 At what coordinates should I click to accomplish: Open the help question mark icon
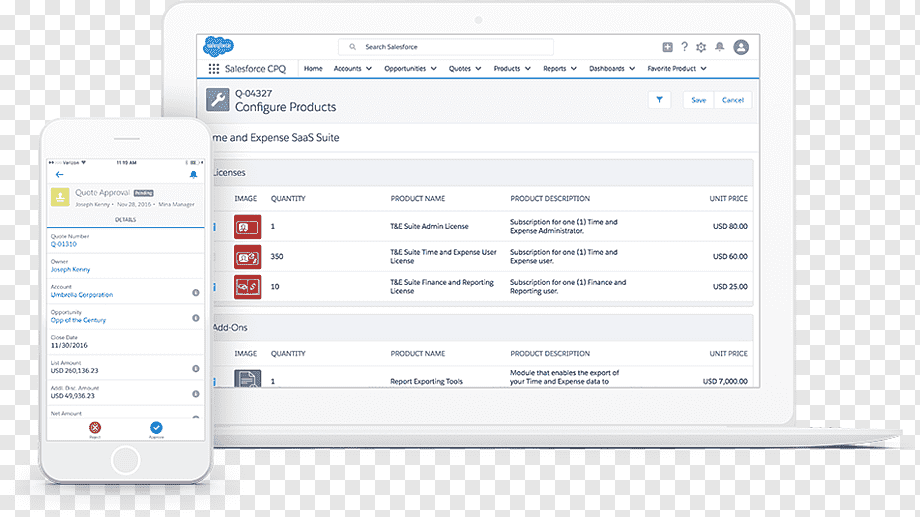[x=684, y=47]
